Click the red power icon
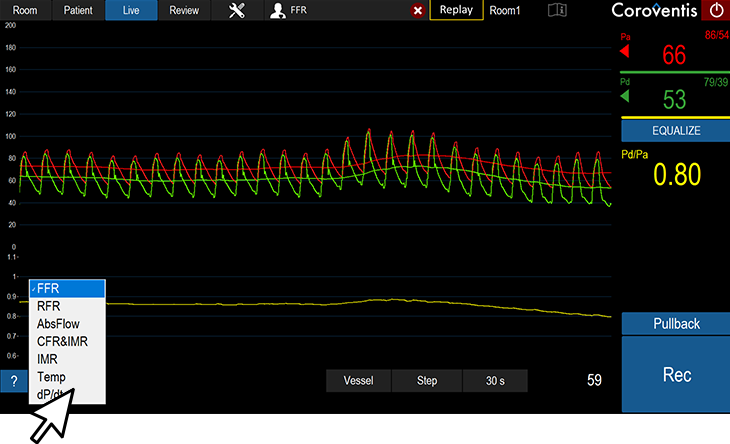 coord(716,10)
